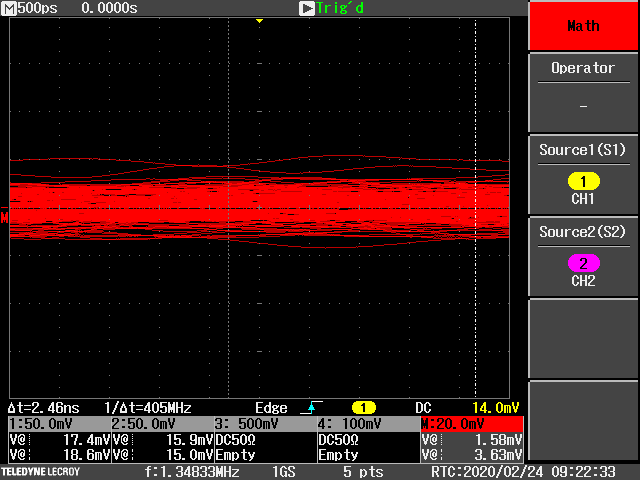
Task: Click the f:1.34833MHz frequency readout
Action: tap(192, 472)
